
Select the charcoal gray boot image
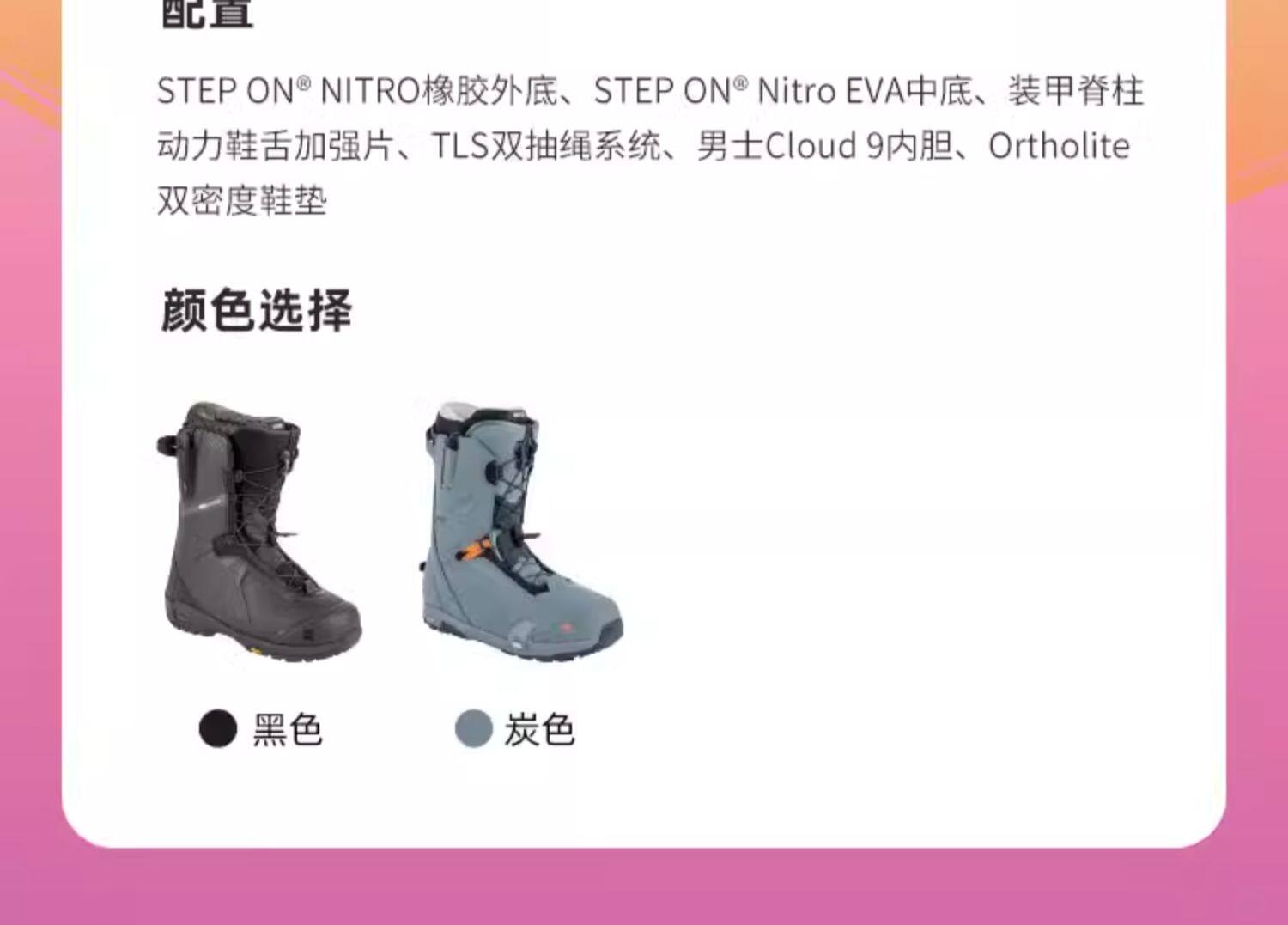(x=521, y=532)
